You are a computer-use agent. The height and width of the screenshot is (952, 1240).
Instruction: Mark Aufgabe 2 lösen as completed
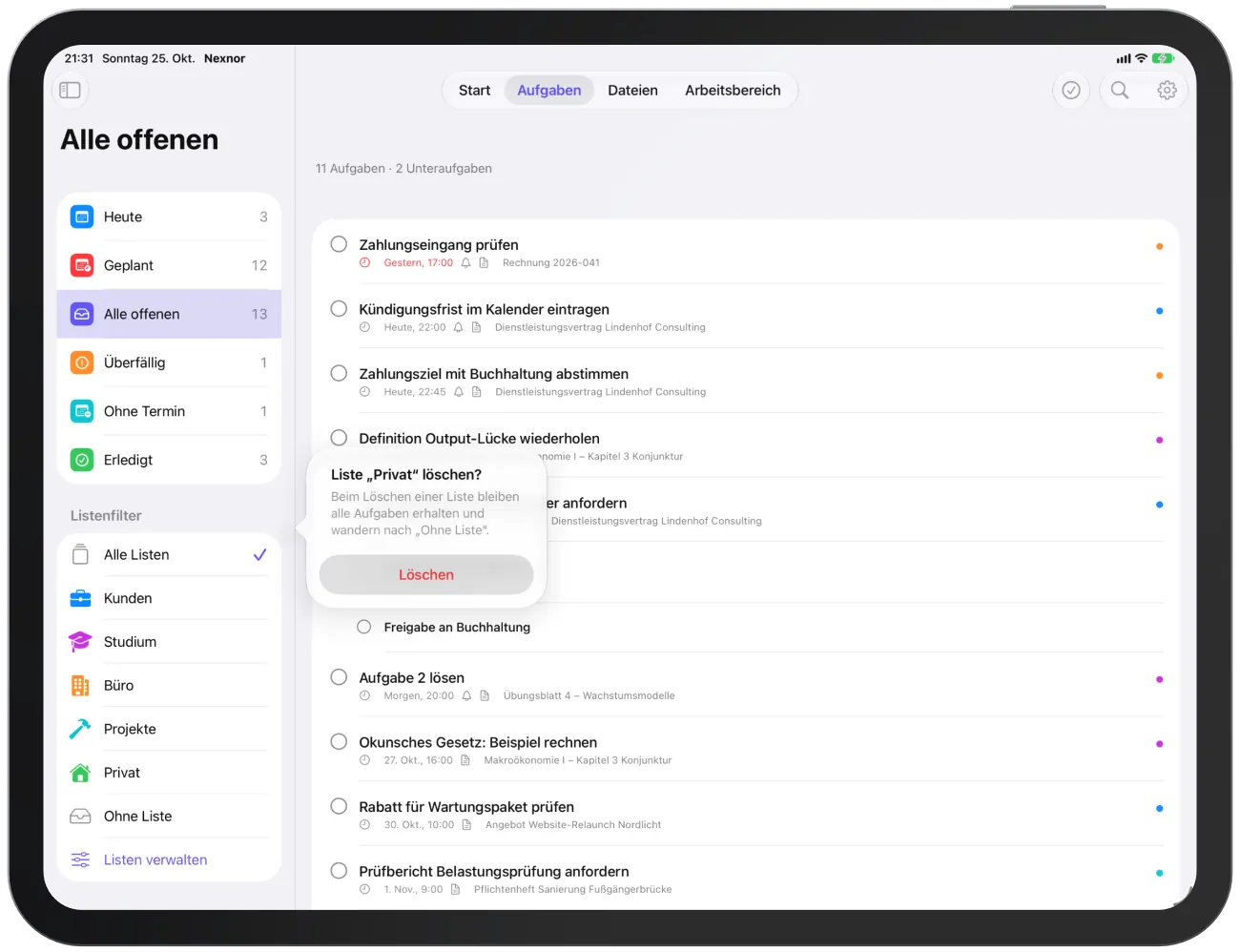point(339,677)
